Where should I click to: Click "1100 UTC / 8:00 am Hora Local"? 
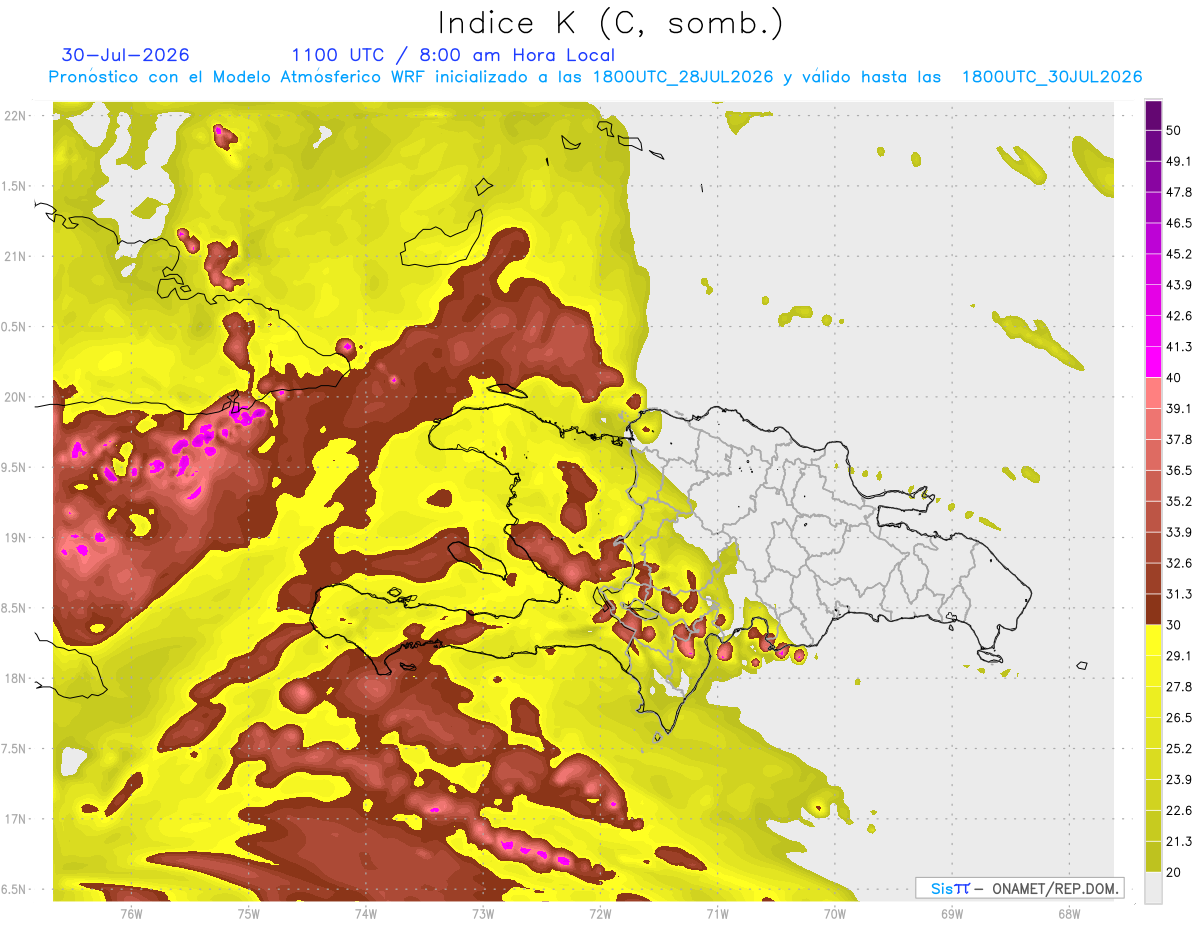point(453,55)
